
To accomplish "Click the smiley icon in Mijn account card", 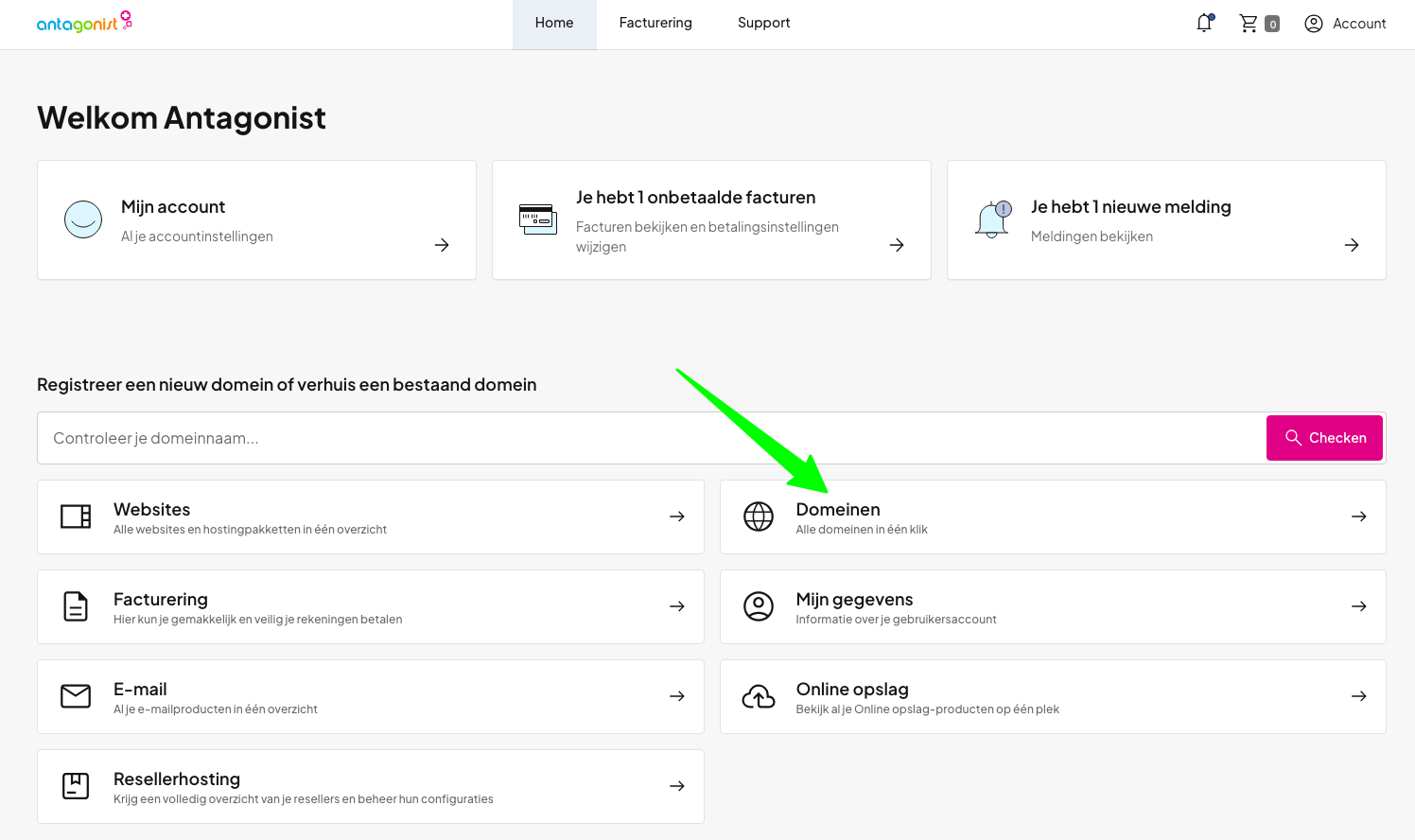I will coord(83,219).
